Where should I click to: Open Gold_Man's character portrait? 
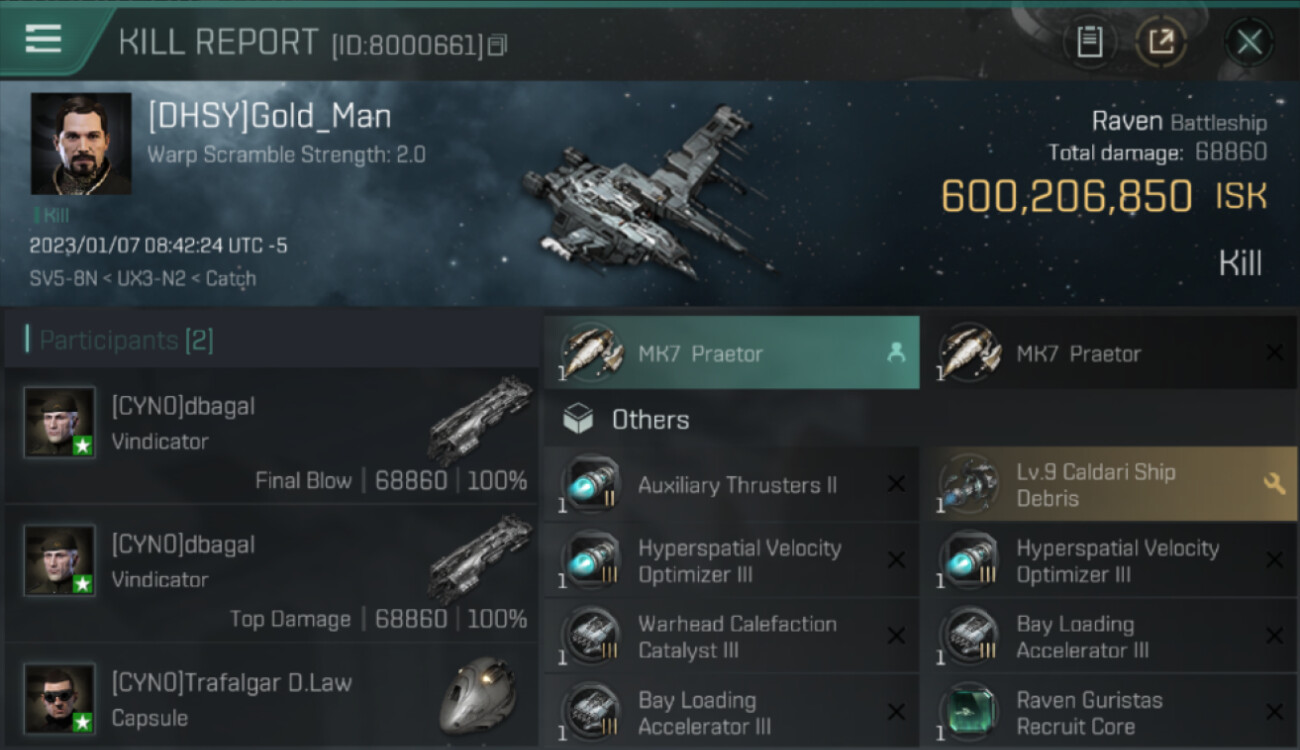click(x=81, y=144)
